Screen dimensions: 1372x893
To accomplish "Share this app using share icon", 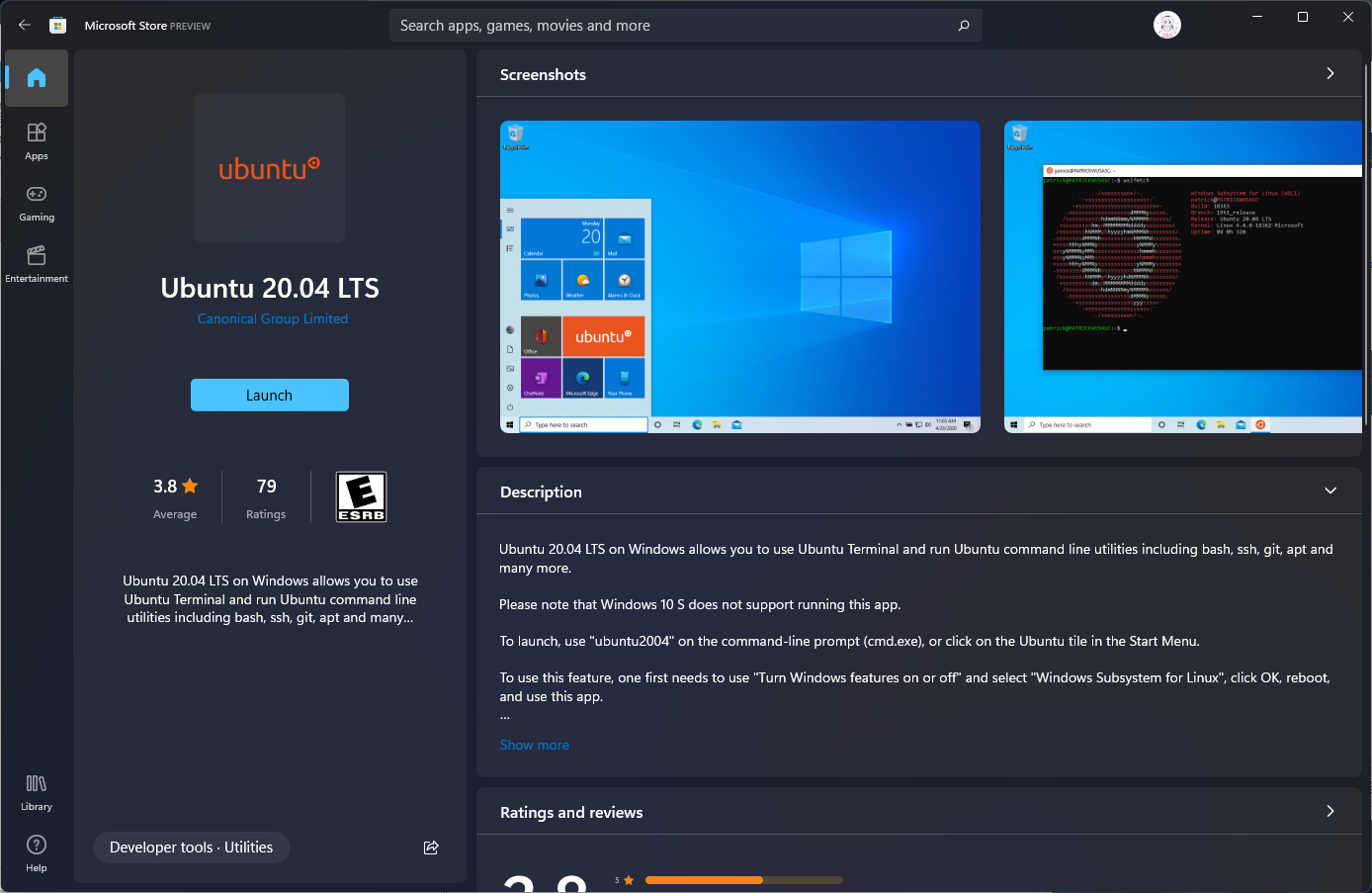I will click(431, 848).
